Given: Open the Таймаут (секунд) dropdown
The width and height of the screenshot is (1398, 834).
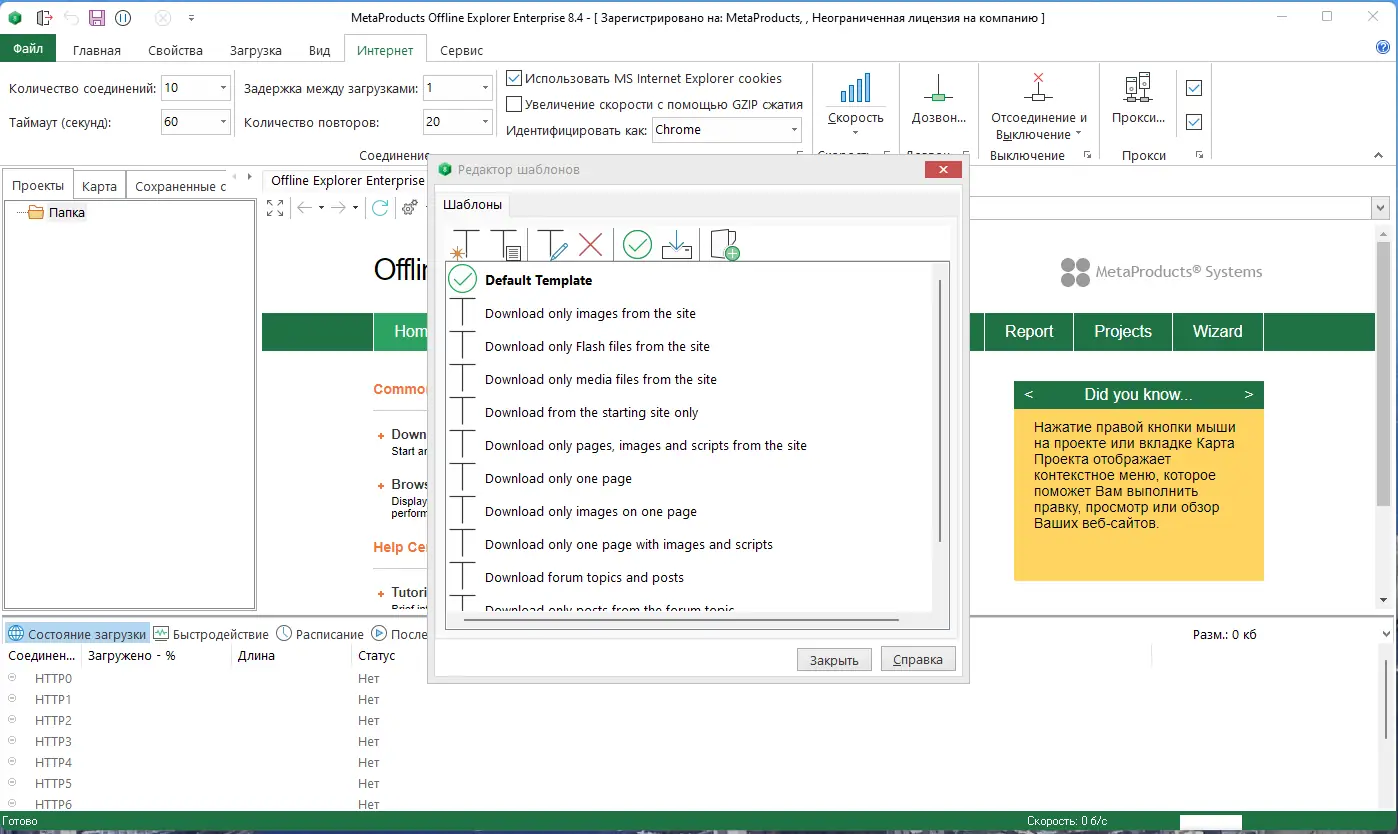Looking at the screenshot, I should coord(223,122).
